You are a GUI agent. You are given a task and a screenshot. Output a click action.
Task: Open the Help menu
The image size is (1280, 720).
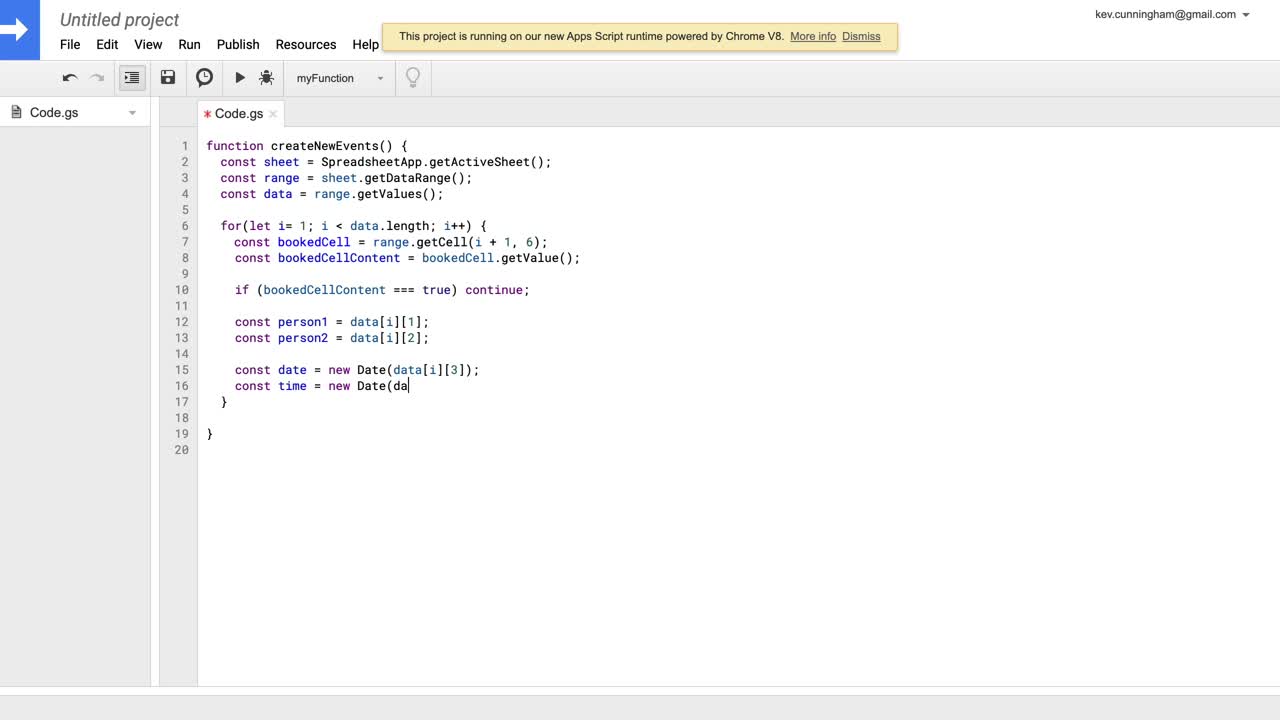click(x=365, y=44)
